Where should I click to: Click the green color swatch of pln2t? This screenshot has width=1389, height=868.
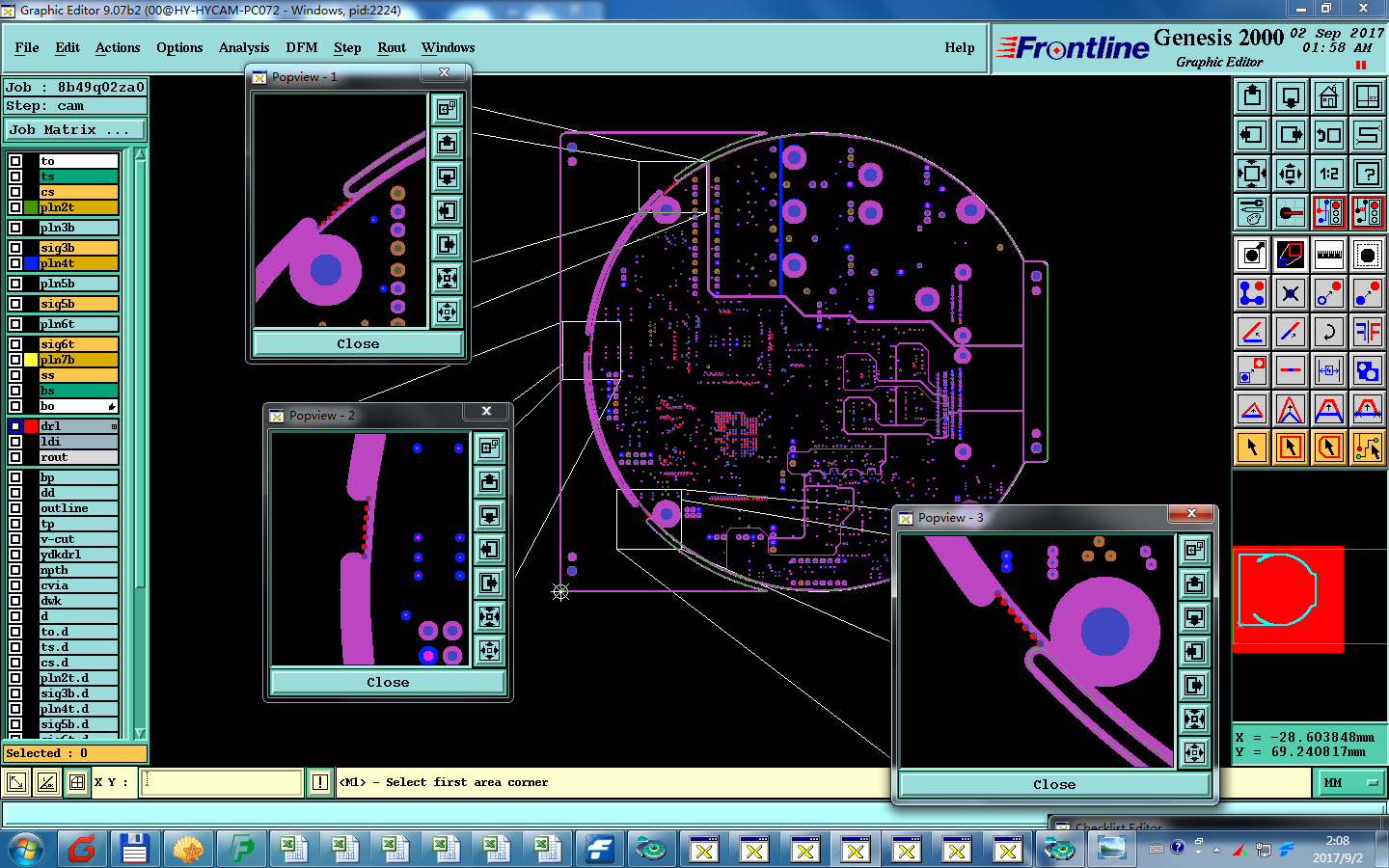pos(31,207)
